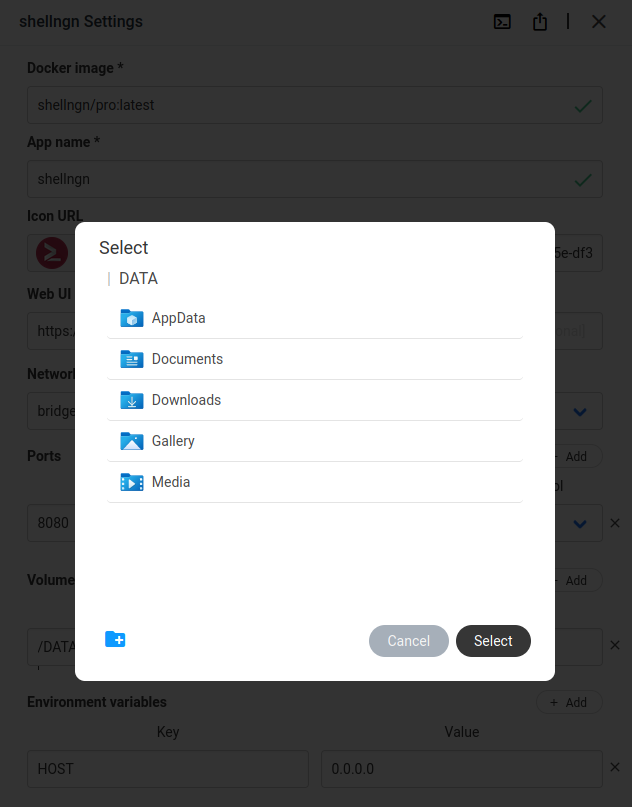Click Add next to Environment variables
This screenshot has height=807, width=632.
[569, 702]
